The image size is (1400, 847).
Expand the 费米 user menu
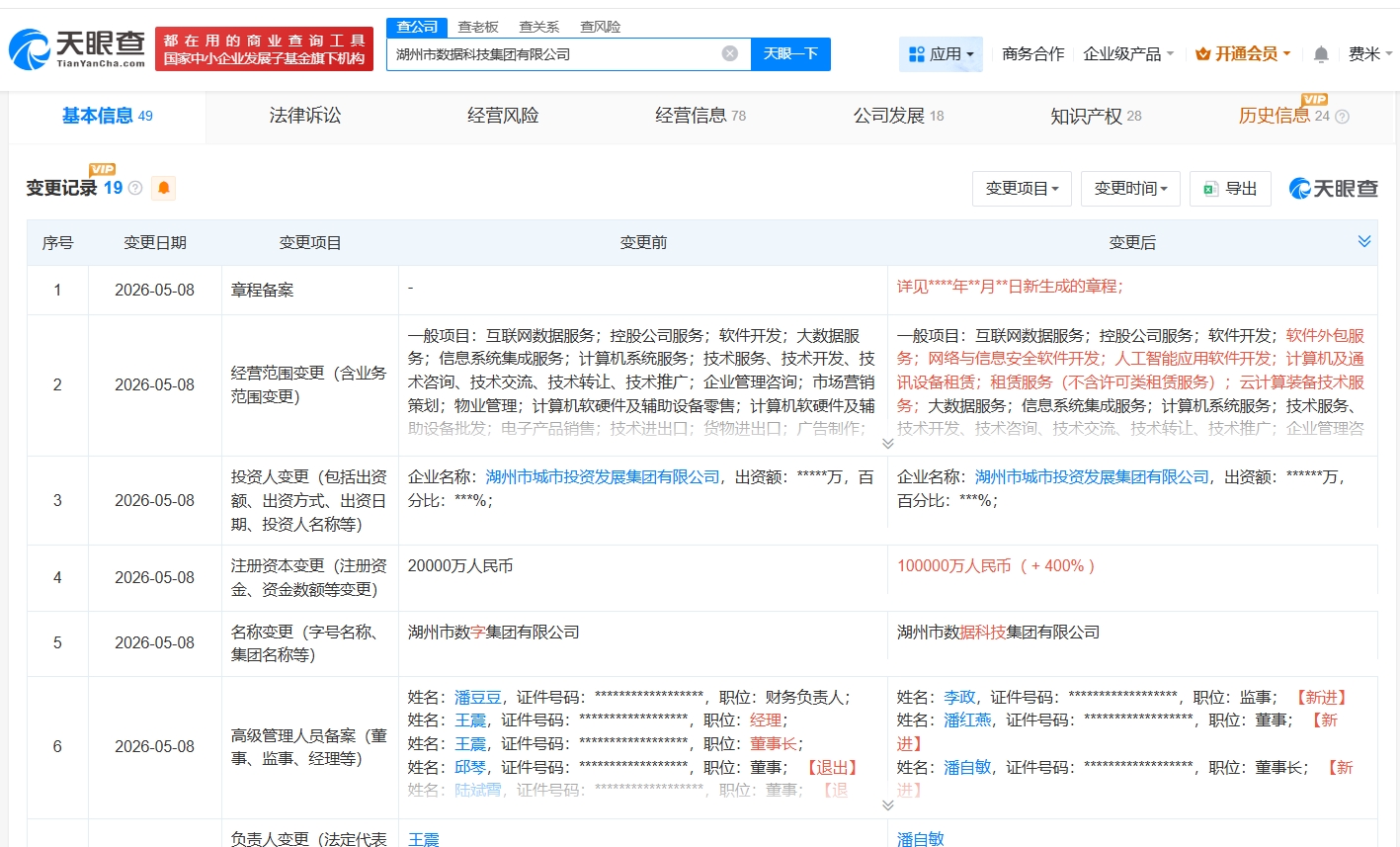click(1370, 54)
